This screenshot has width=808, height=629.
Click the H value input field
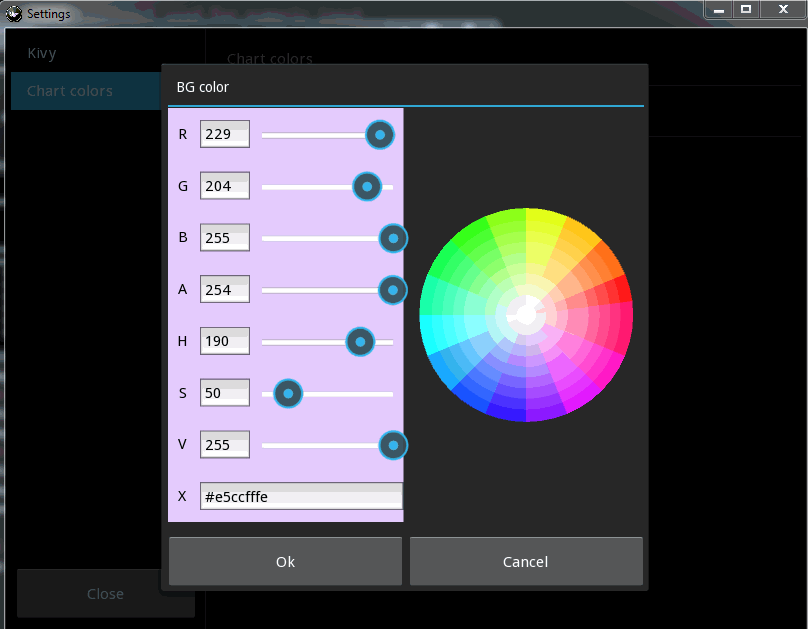(x=225, y=341)
